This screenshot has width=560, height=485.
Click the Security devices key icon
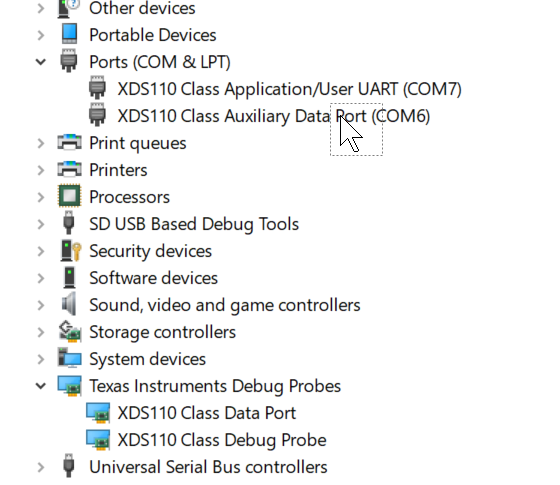point(70,250)
